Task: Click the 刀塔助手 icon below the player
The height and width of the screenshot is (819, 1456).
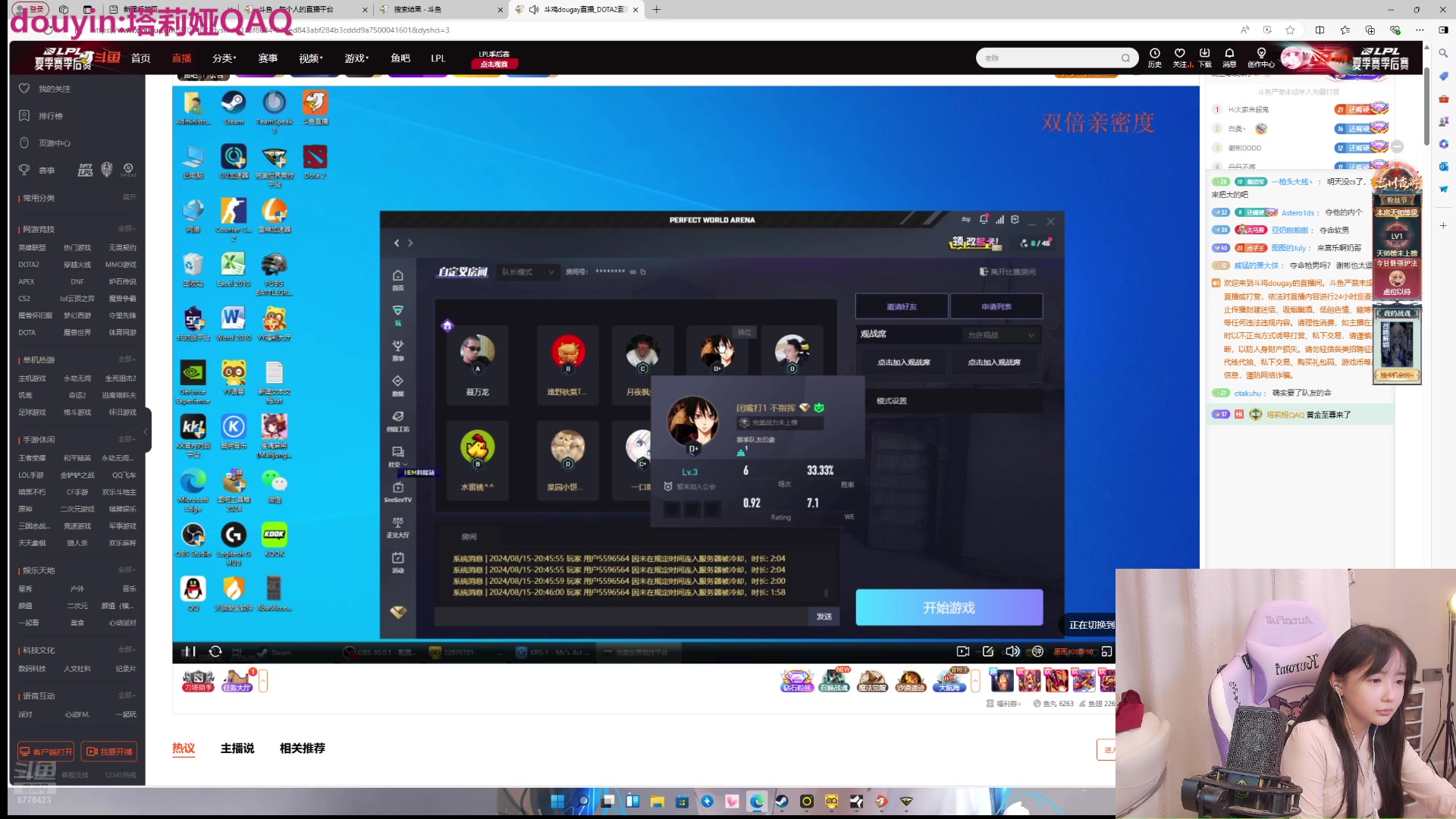Action: coord(198,680)
